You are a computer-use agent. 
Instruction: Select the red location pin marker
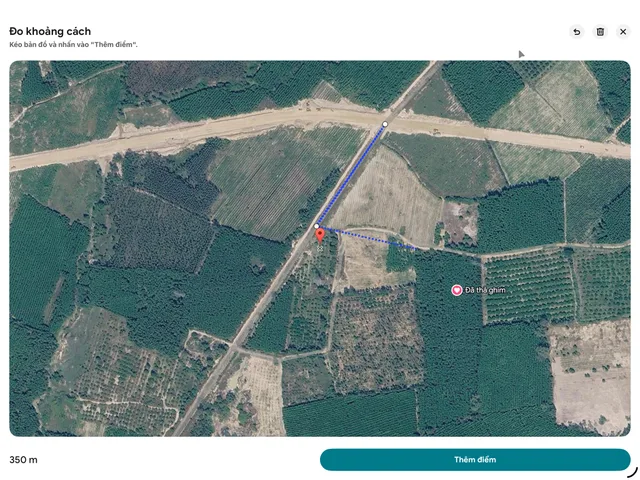click(x=320, y=236)
